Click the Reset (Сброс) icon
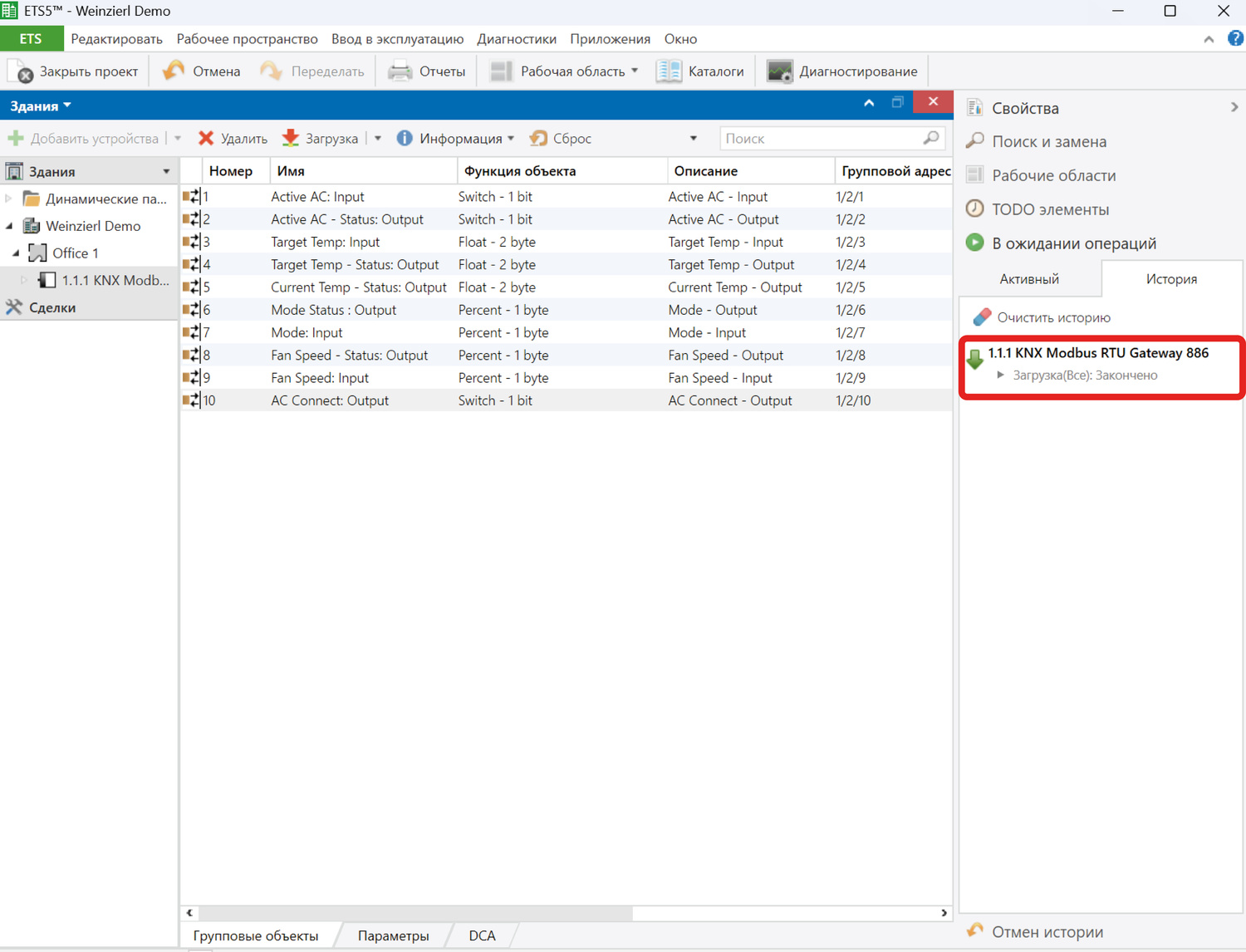Viewport: 1246px width, 952px height. point(539,138)
